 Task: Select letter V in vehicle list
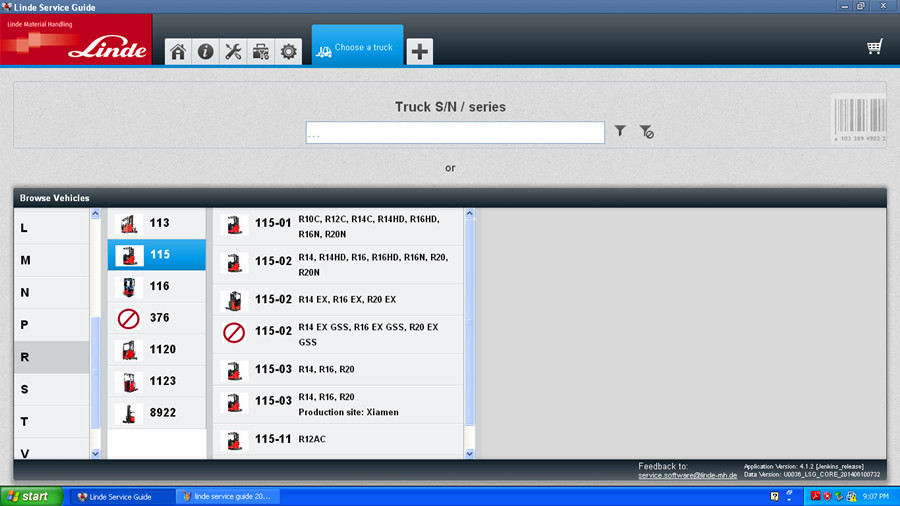[x=52, y=449]
